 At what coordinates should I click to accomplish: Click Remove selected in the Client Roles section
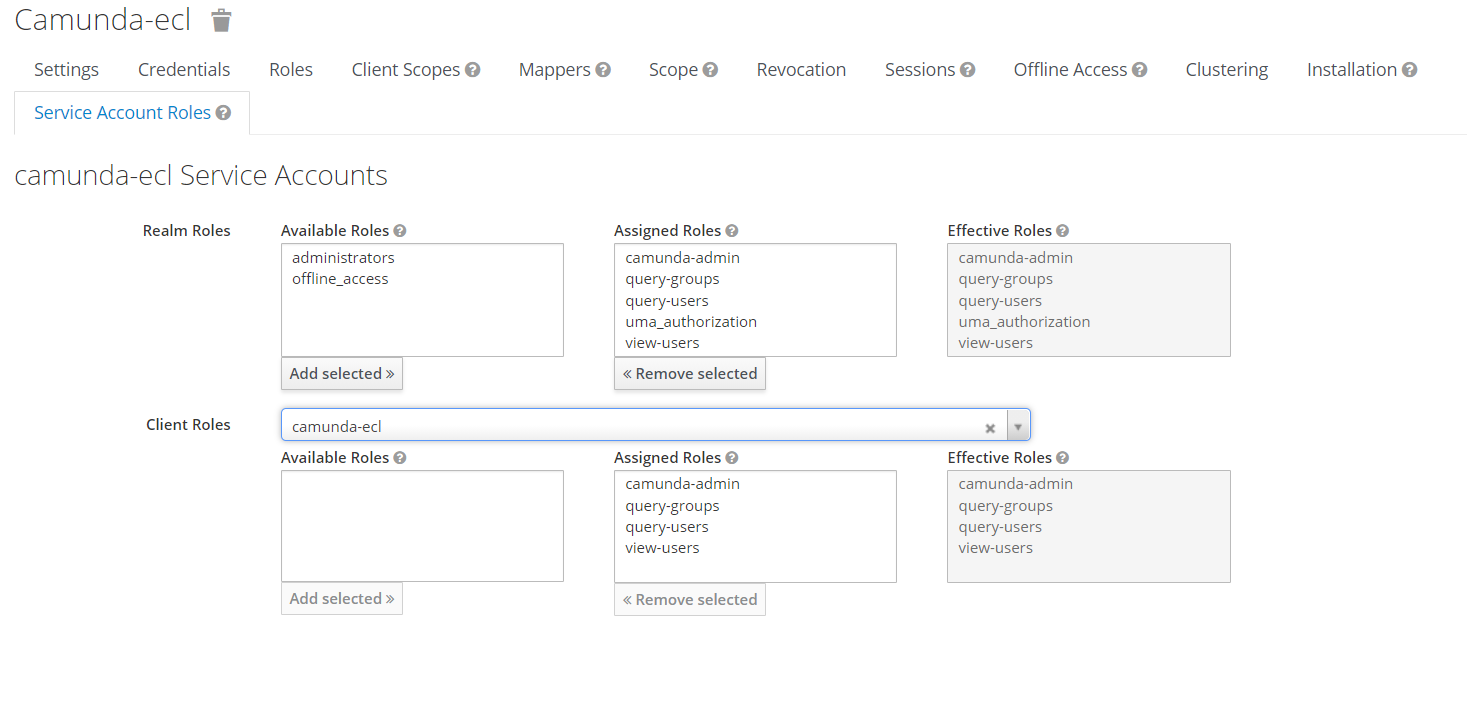click(x=689, y=599)
